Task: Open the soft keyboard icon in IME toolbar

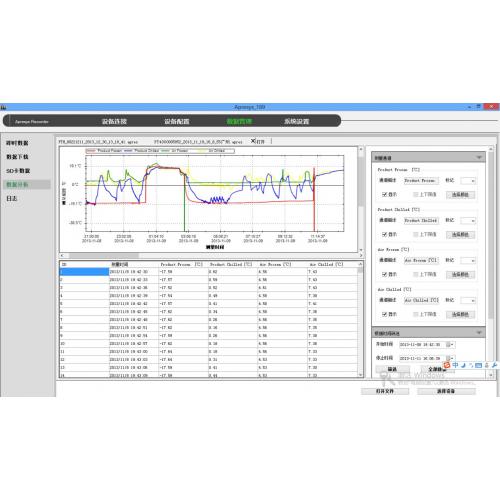Action: tap(479, 365)
